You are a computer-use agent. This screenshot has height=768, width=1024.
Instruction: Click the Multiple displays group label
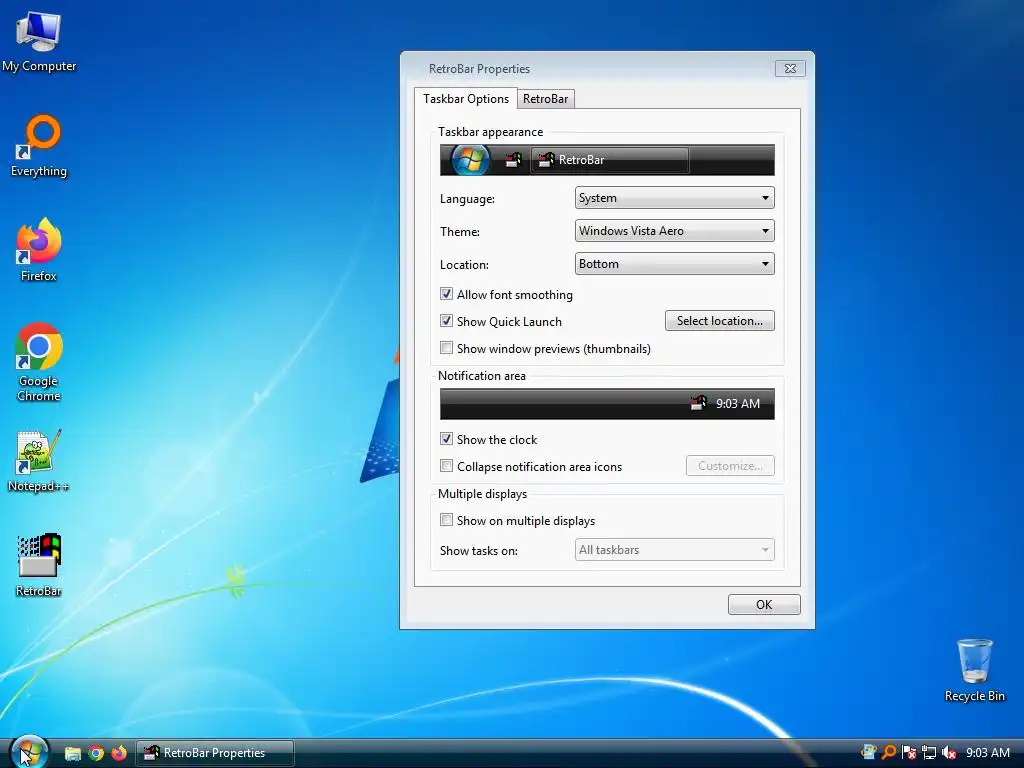click(x=483, y=494)
